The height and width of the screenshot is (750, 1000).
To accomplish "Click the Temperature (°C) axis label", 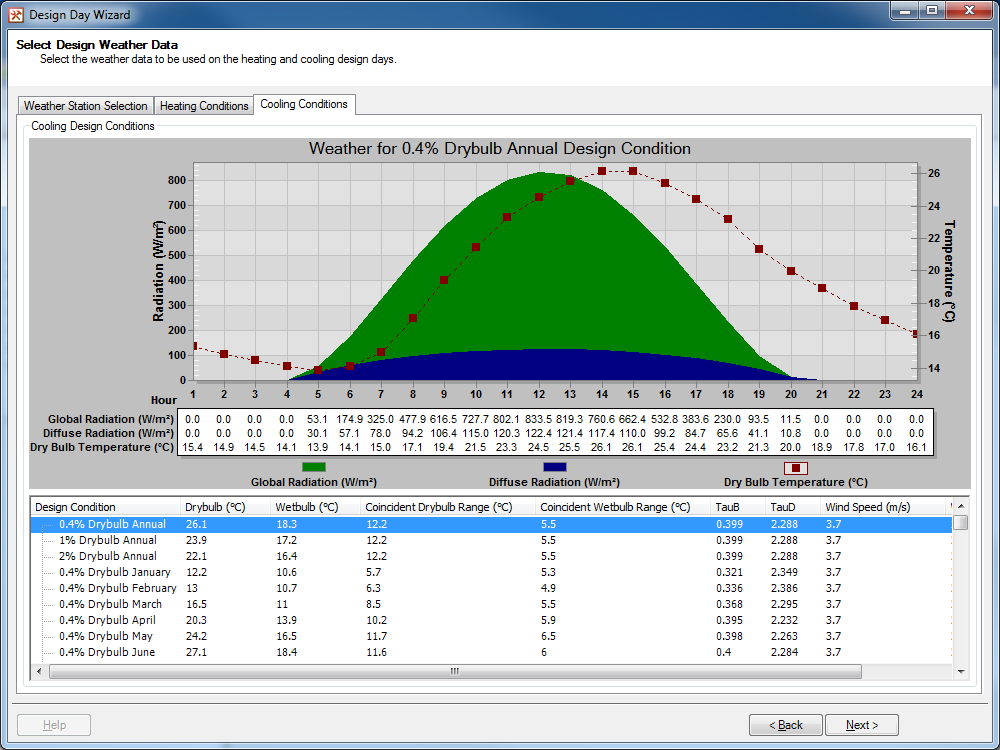I will coord(950,270).
